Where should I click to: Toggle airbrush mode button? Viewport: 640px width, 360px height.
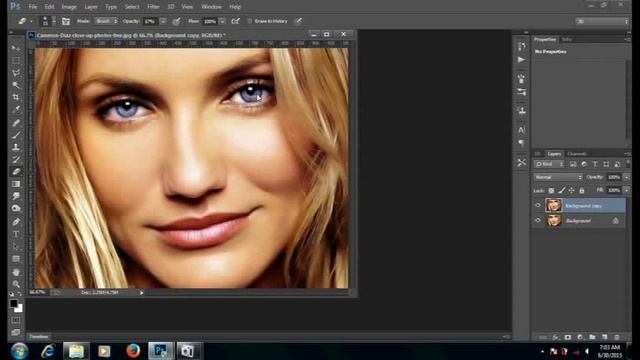(x=236, y=21)
